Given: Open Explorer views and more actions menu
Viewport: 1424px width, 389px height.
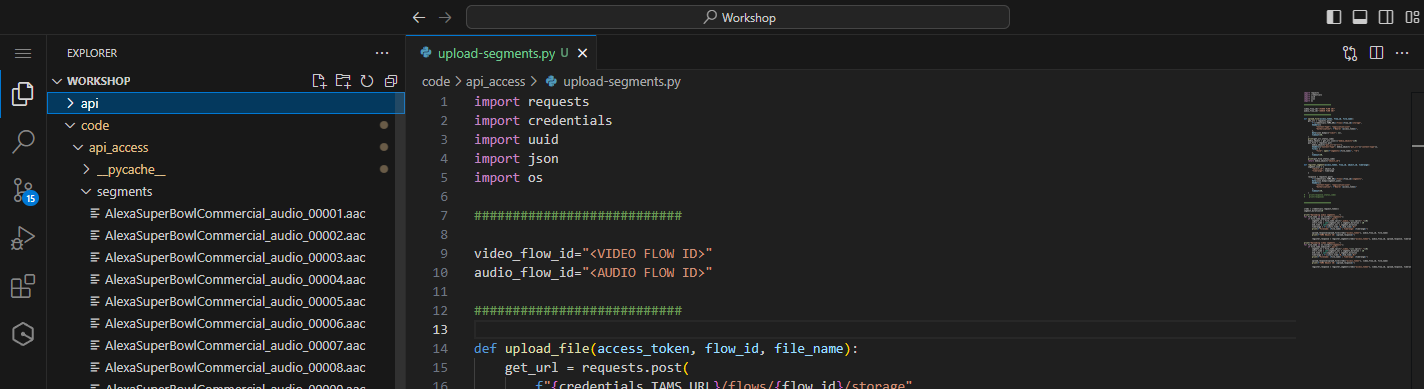Looking at the screenshot, I should pos(382,53).
